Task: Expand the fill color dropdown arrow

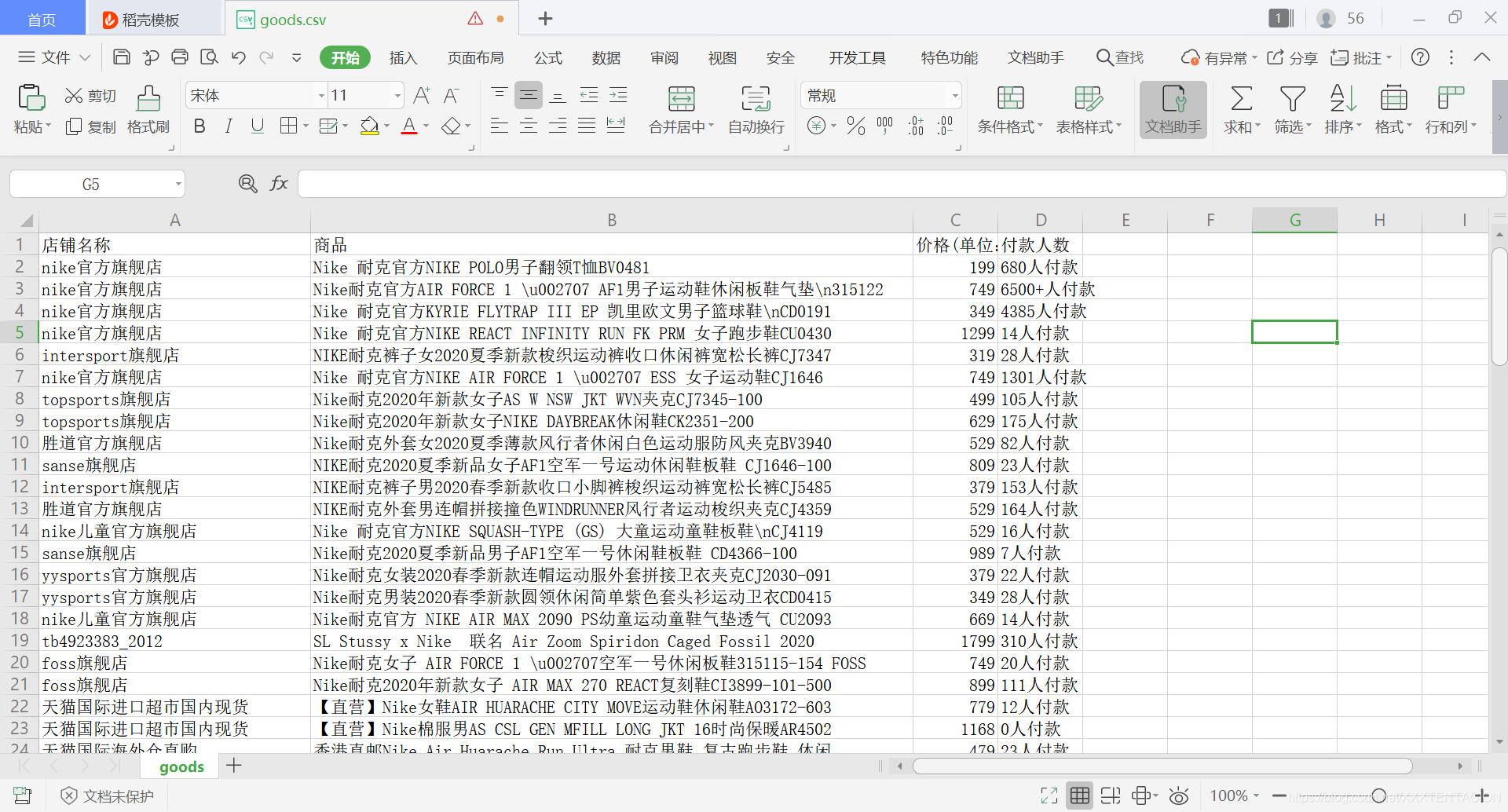Action: click(386, 126)
